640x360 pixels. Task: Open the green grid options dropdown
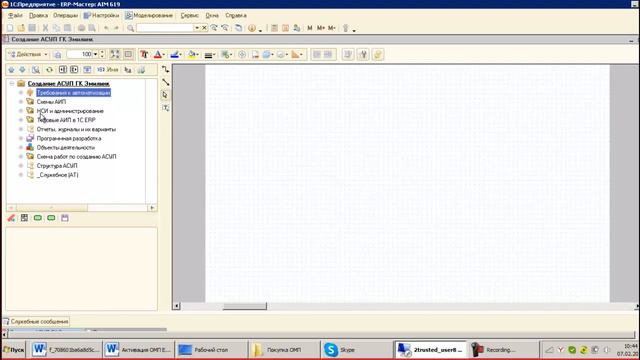click(x=226, y=54)
